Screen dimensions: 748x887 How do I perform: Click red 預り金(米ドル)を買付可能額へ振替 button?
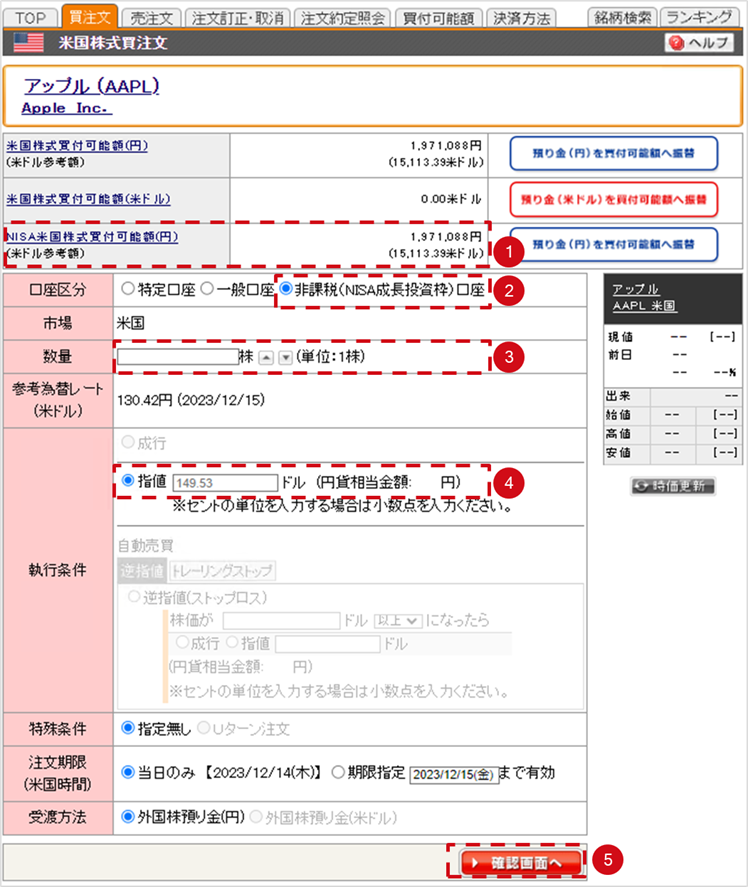pyautogui.click(x=613, y=199)
